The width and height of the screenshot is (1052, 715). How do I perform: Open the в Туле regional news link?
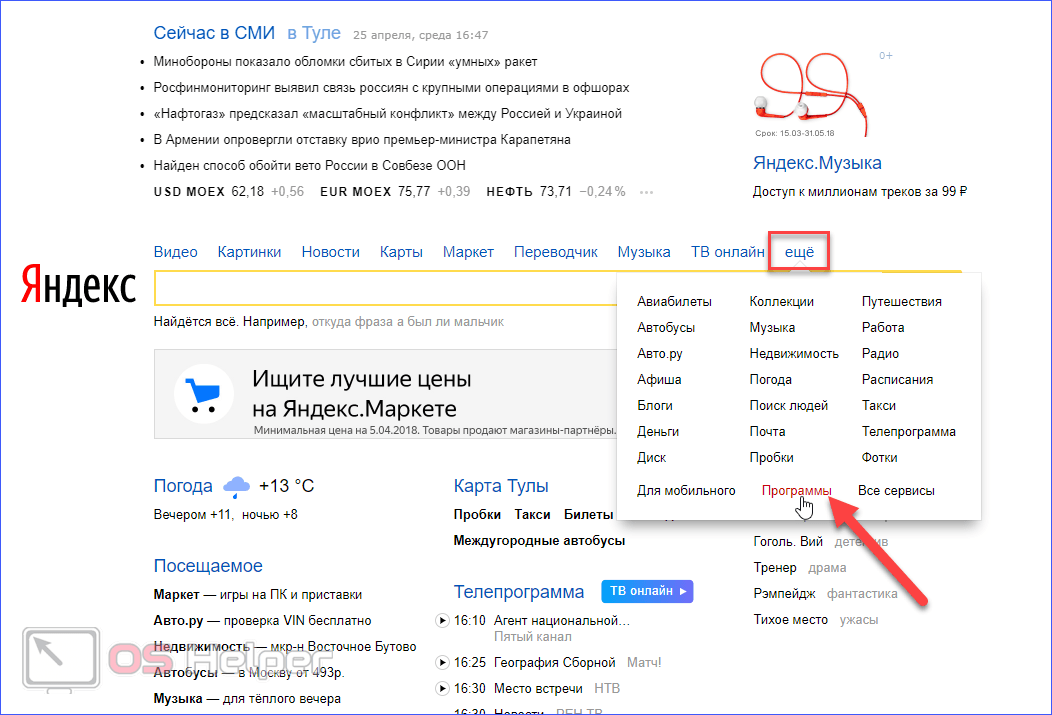coord(314,33)
